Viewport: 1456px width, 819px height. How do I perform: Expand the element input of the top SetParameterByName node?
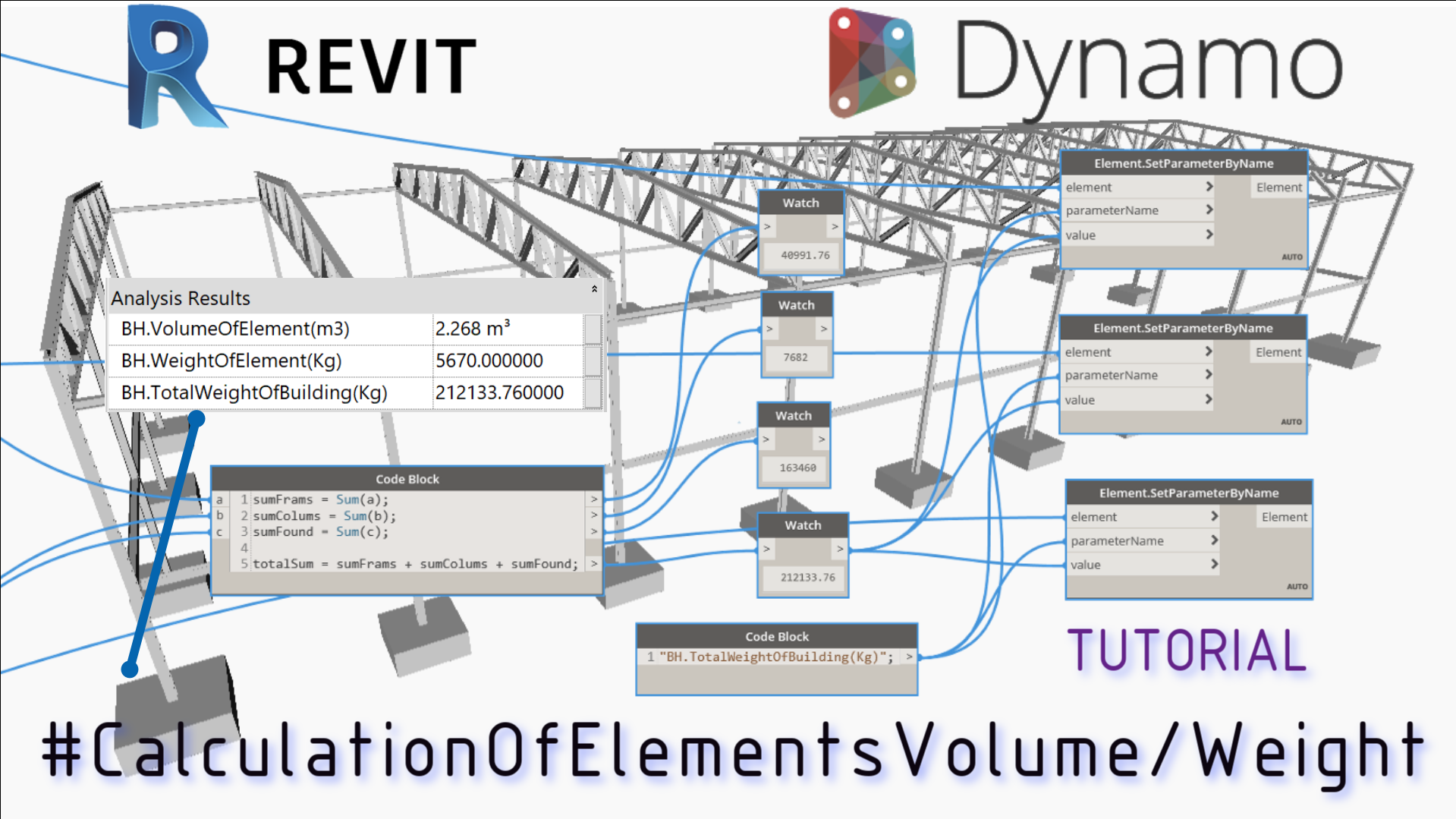pyautogui.click(x=1209, y=187)
